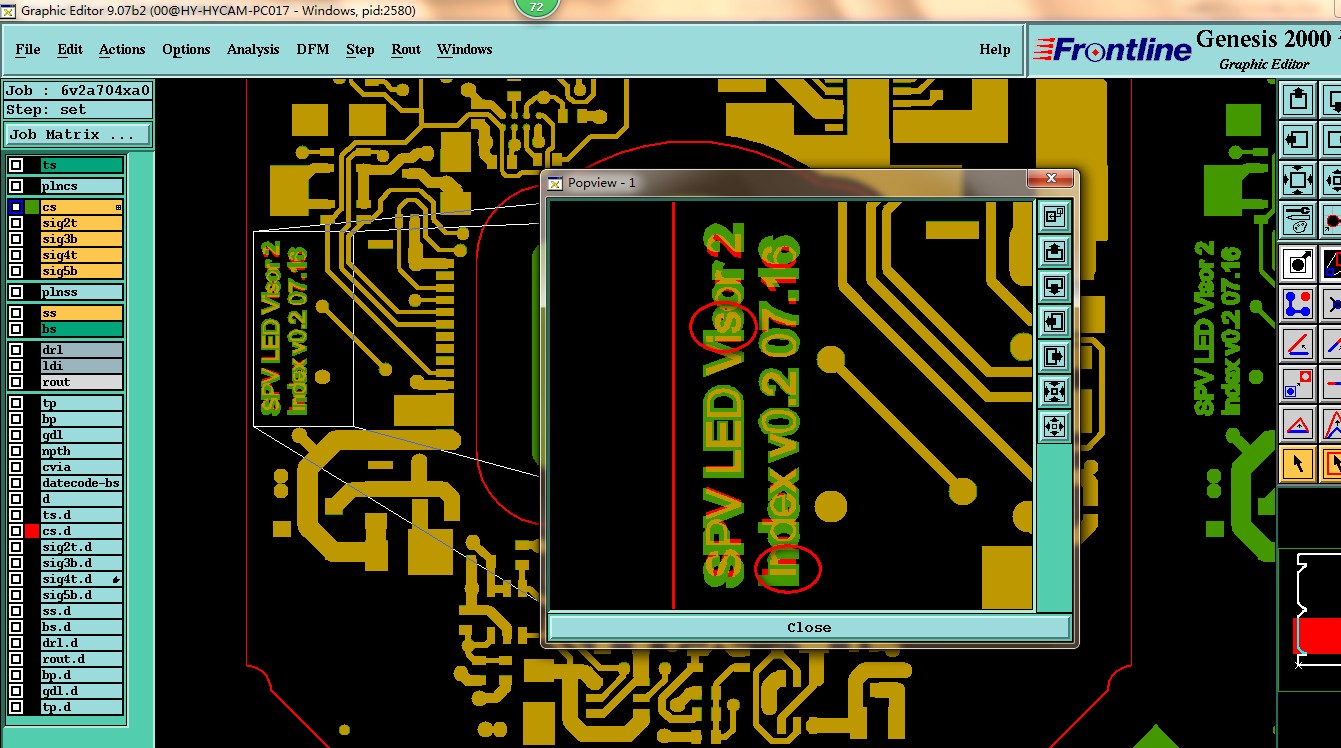Select the cvia layer name
1341x748 pixels.
(x=81, y=467)
